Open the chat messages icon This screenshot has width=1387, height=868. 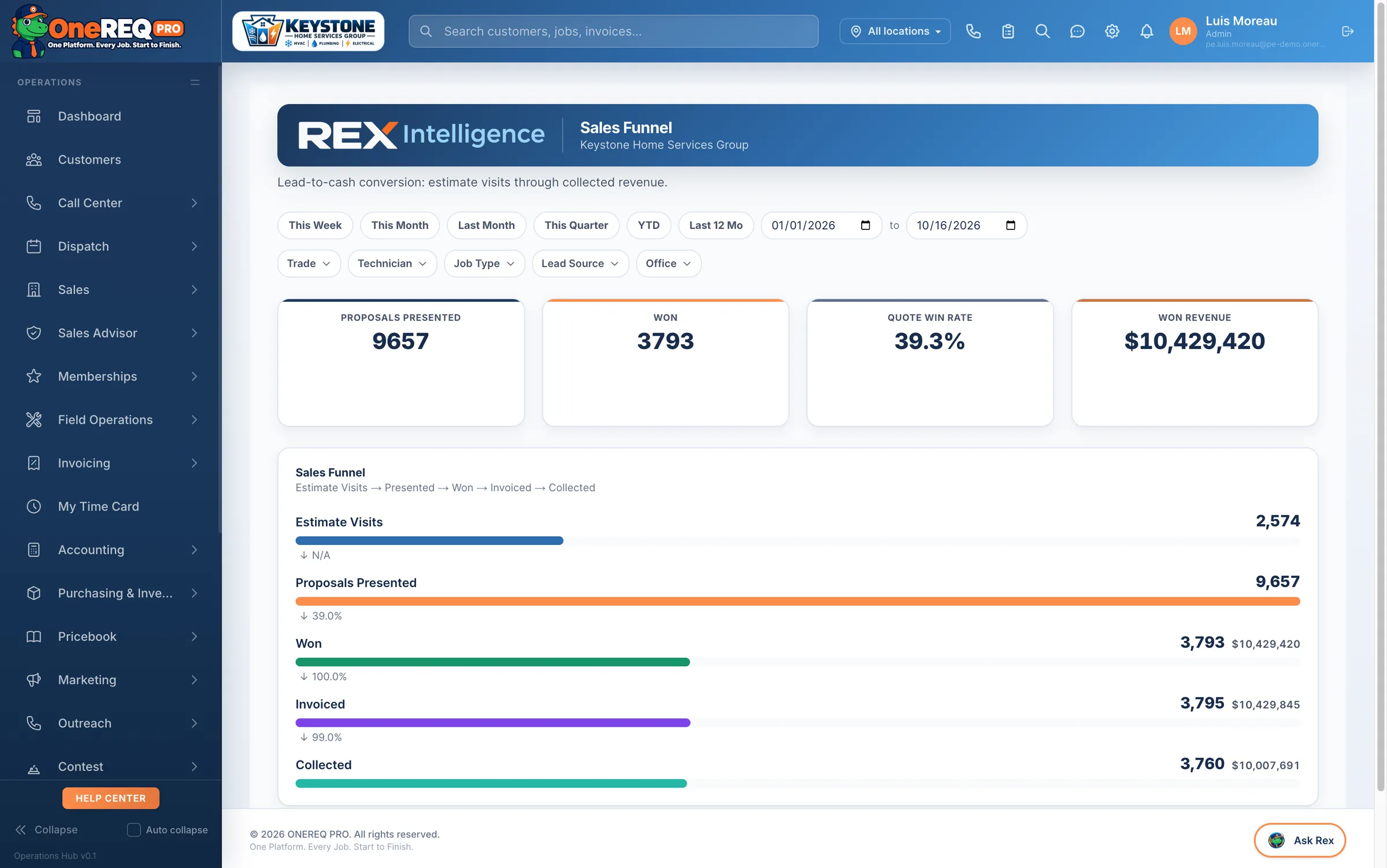(1077, 31)
